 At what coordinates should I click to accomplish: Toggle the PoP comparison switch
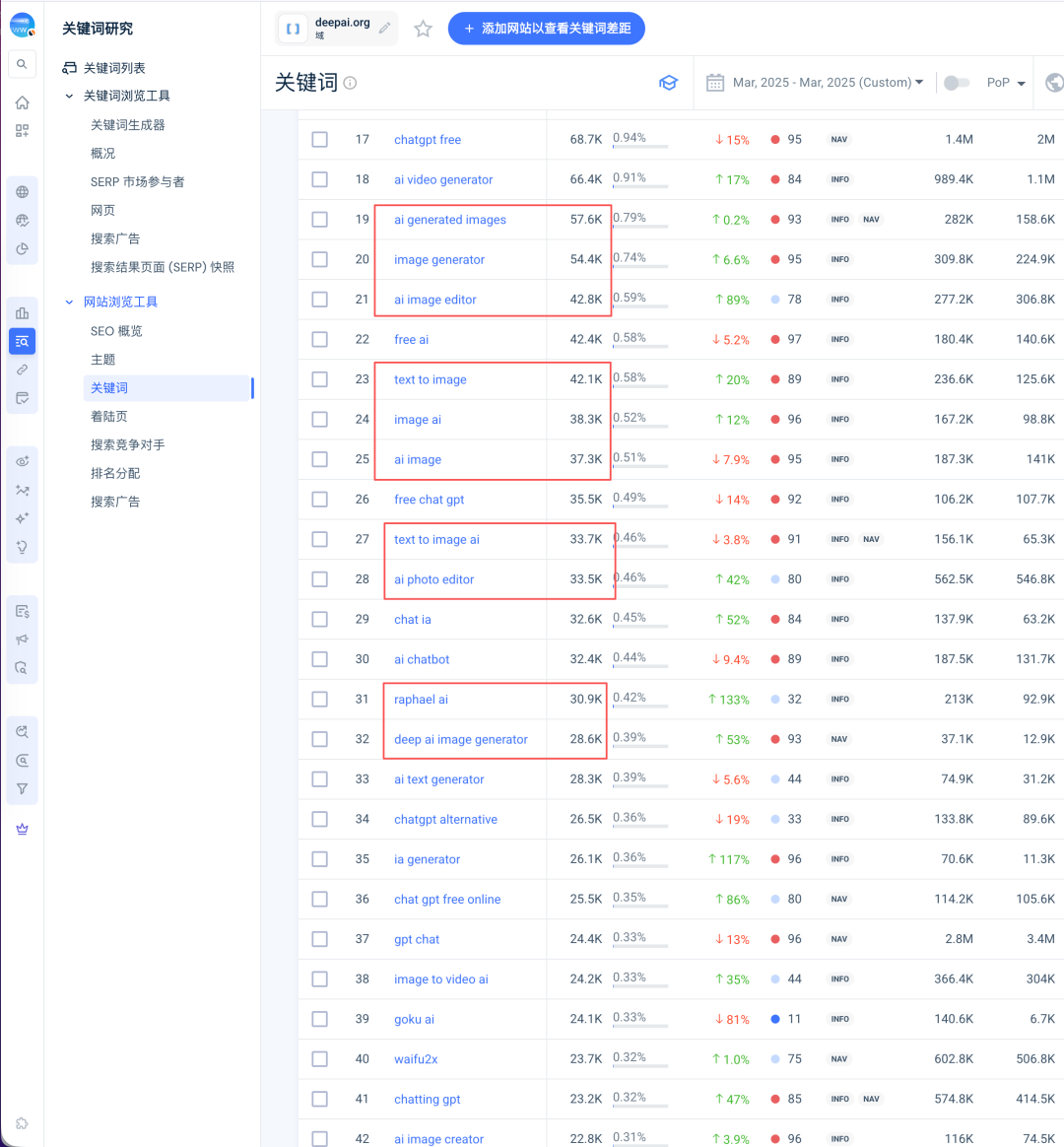click(x=957, y=83)
